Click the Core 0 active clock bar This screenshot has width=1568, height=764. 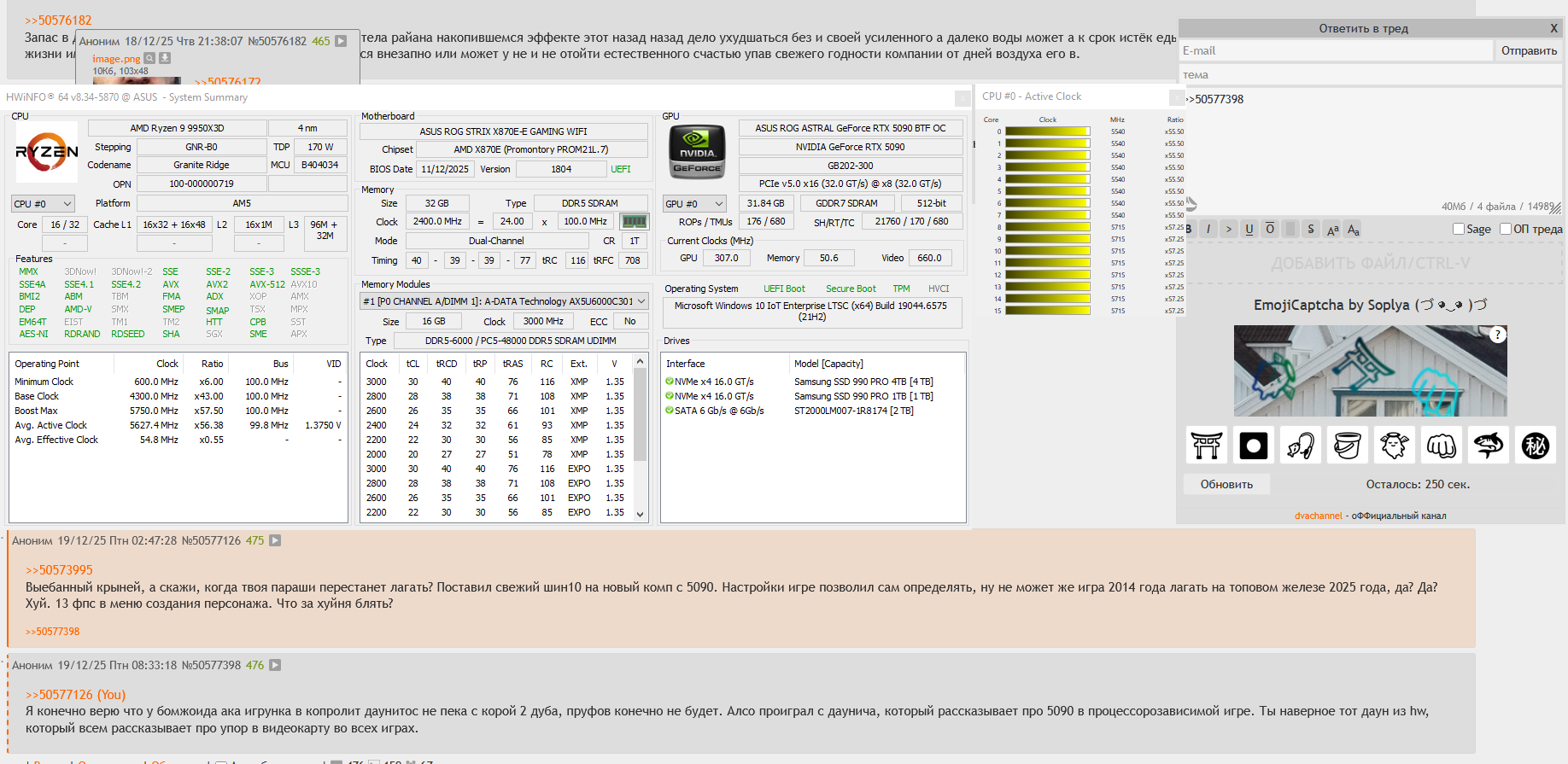tap(1048, 131)
